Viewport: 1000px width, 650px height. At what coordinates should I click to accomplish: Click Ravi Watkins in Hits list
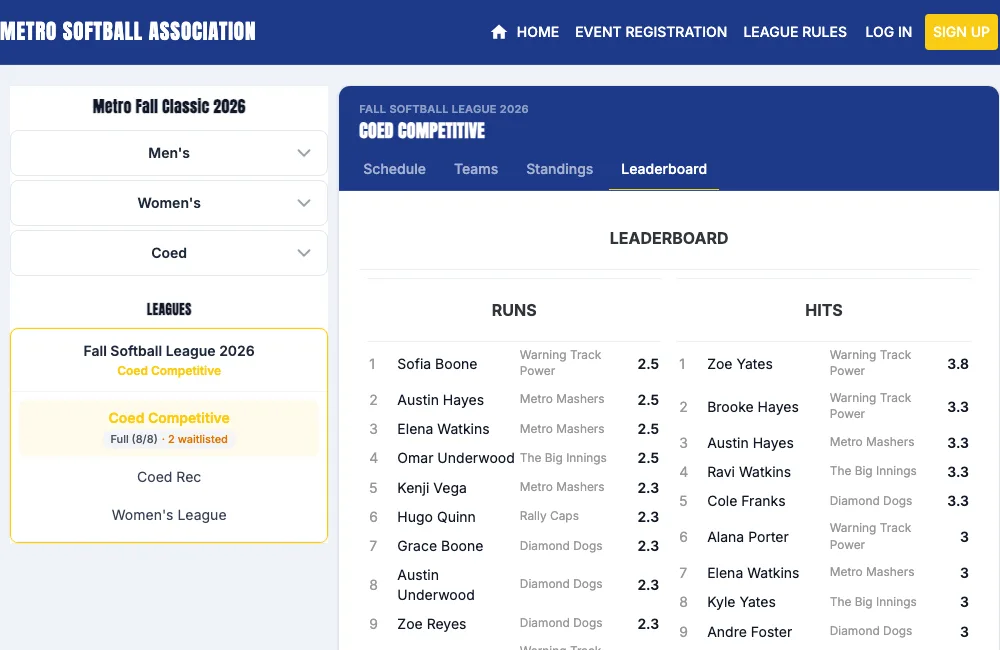click(749, 472)
